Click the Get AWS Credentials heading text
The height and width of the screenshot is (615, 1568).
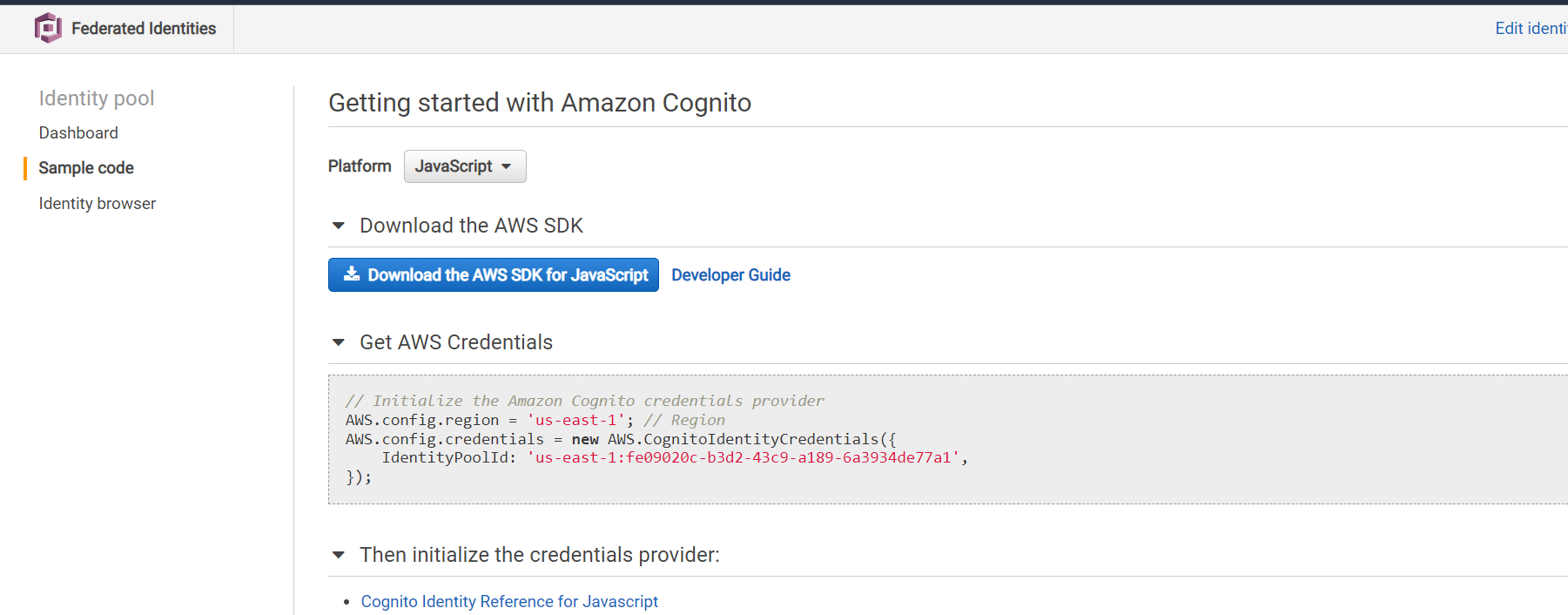(456, 342)
